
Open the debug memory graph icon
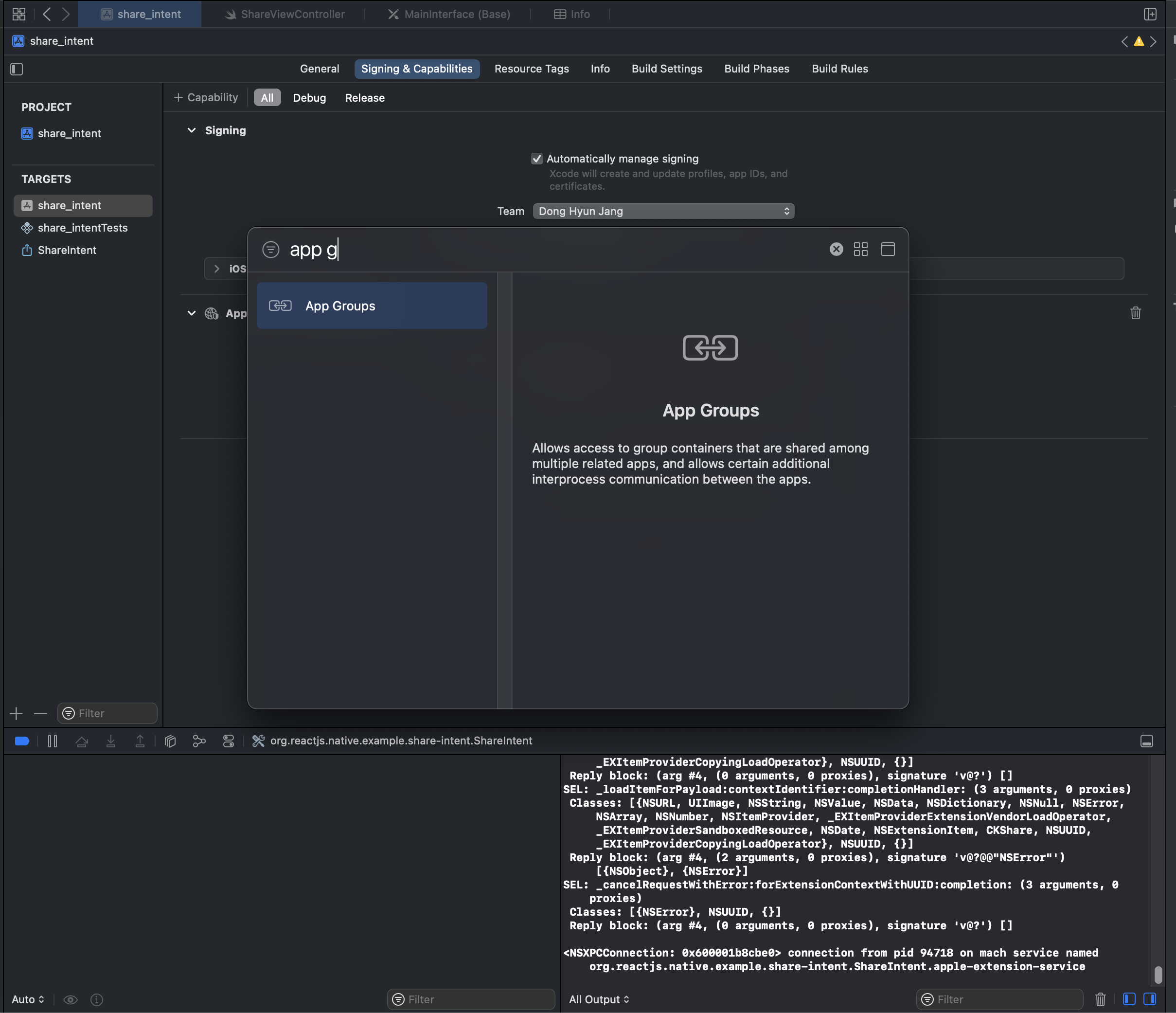click(199, 741)
